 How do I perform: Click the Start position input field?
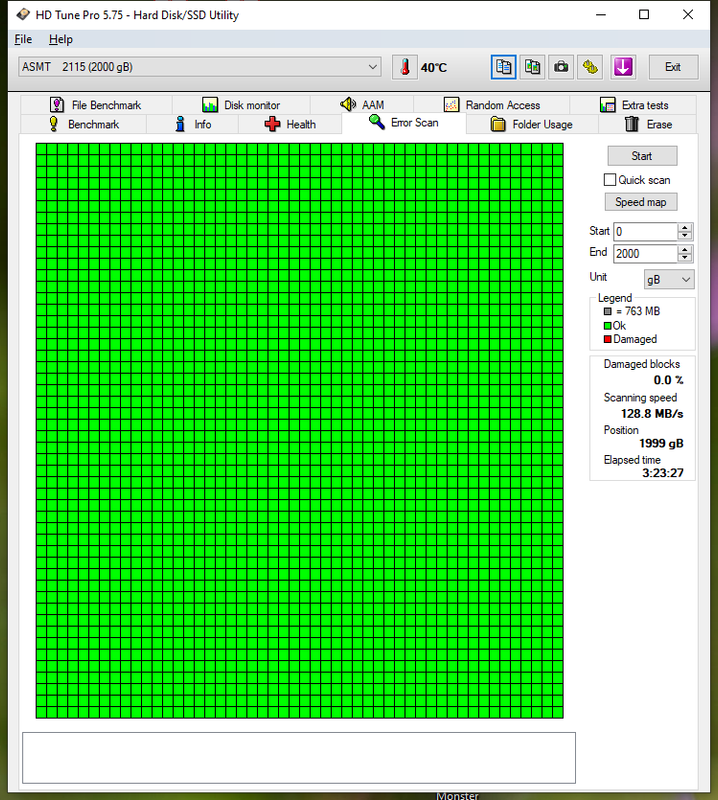(x=646, y=232)
